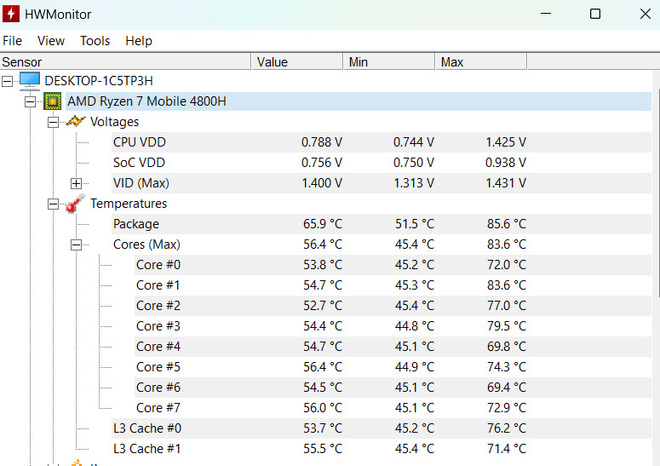Click the HWMonitor red lightning app icon
The height and width of the screenshot is (466, 660).
11,13
